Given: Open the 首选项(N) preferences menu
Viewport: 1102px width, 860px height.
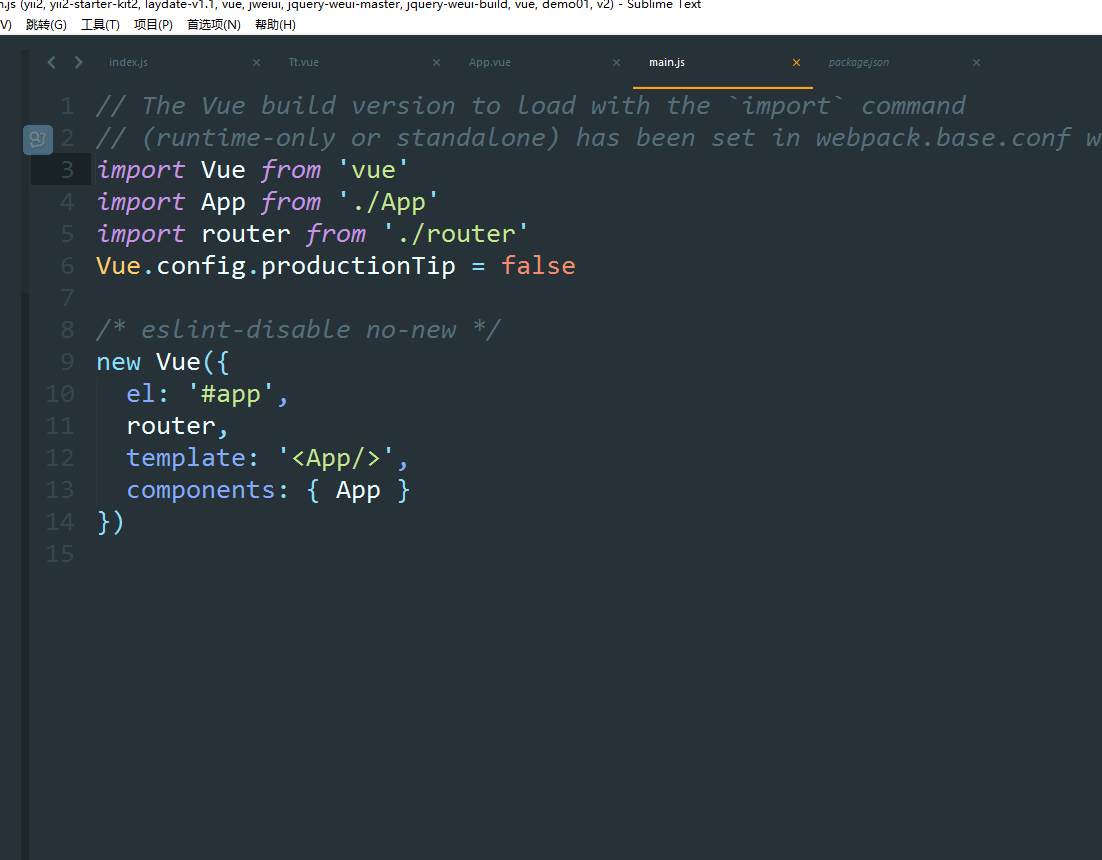Looking at the screenshot, I should [x=213, y=25].
